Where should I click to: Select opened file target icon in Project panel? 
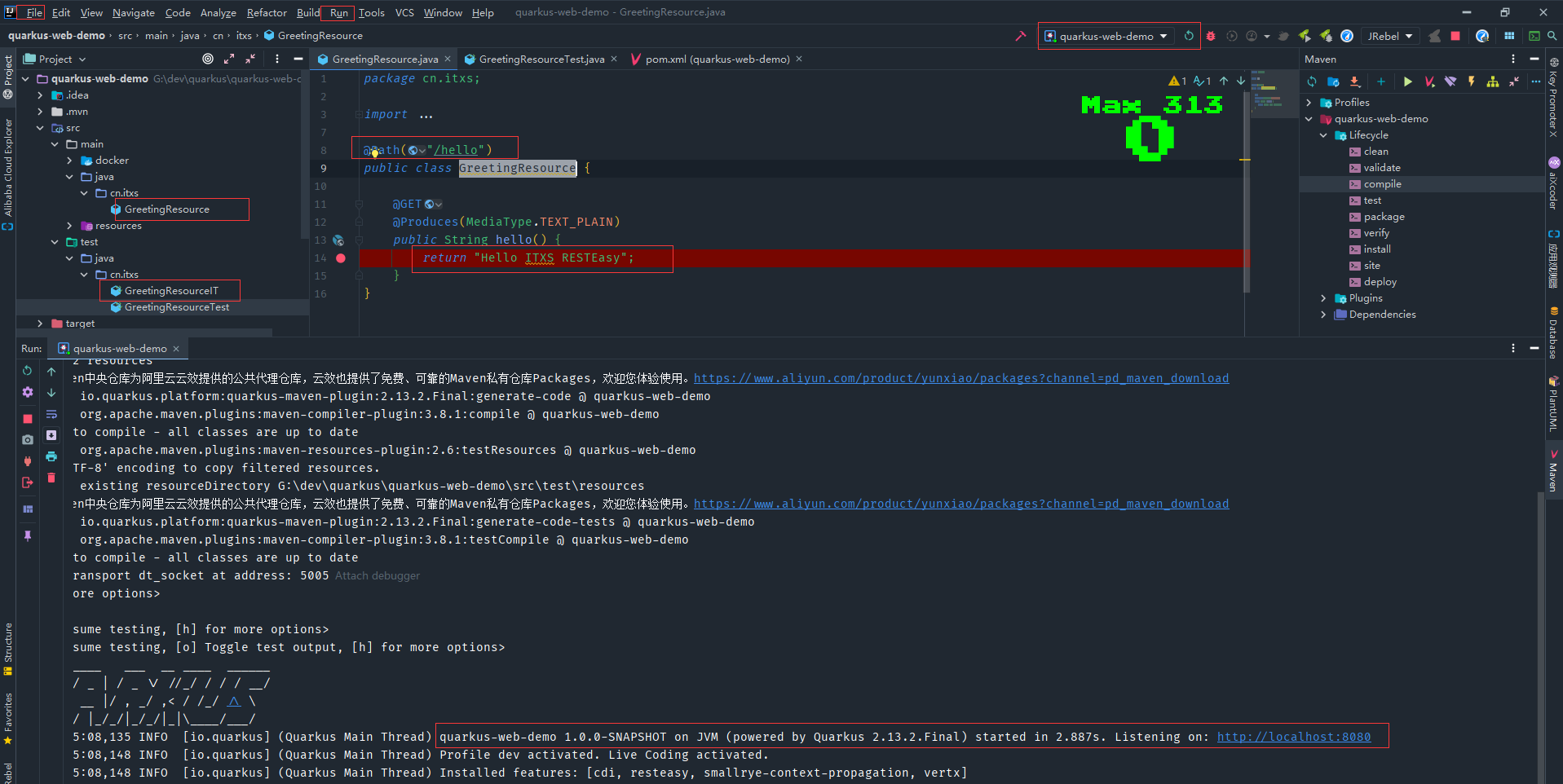pos(208,59)
